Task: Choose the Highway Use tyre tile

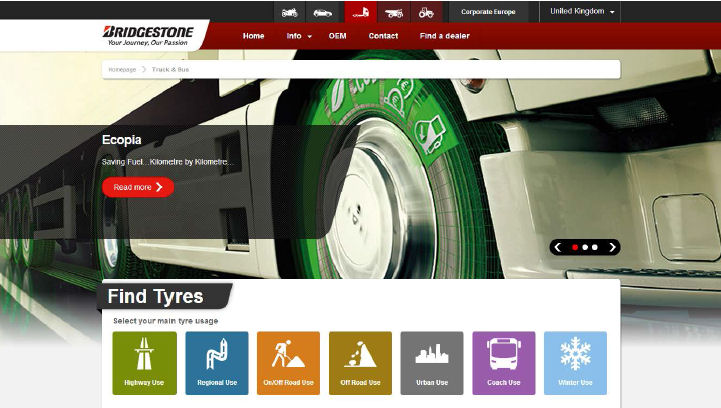Action: pyautogui.click(x=144, y=363)
